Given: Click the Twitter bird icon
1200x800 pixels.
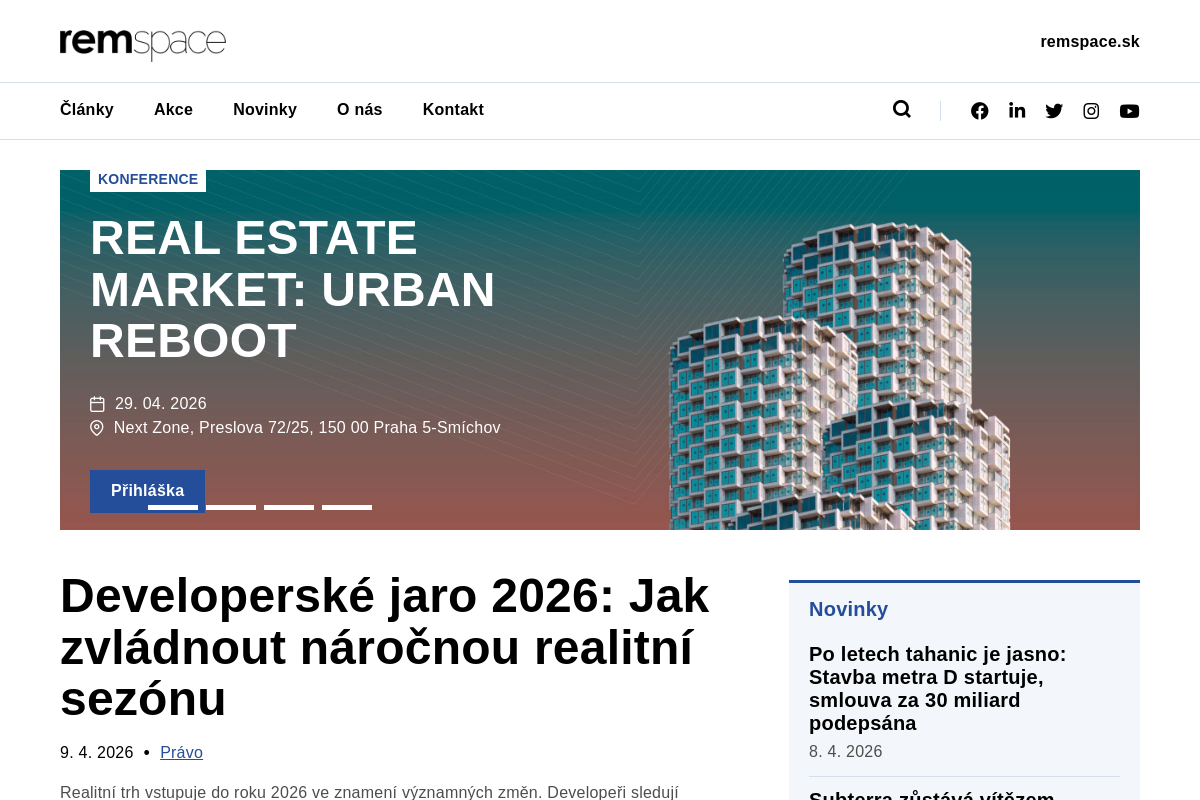Looking at the screenshot, I should click(x=1054, y=111).
